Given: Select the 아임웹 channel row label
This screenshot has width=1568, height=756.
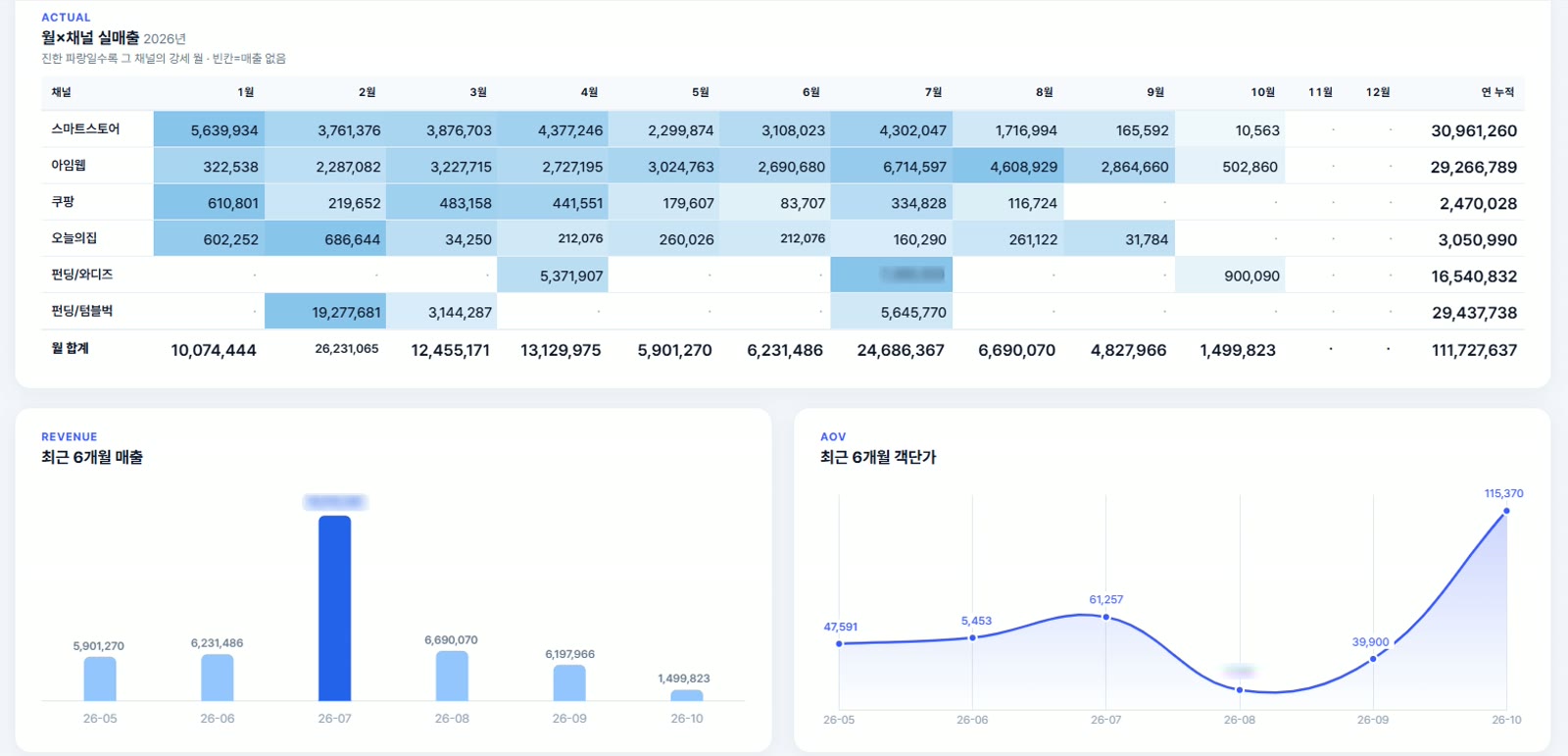Looking at the screenshot, I should point(69,166).
